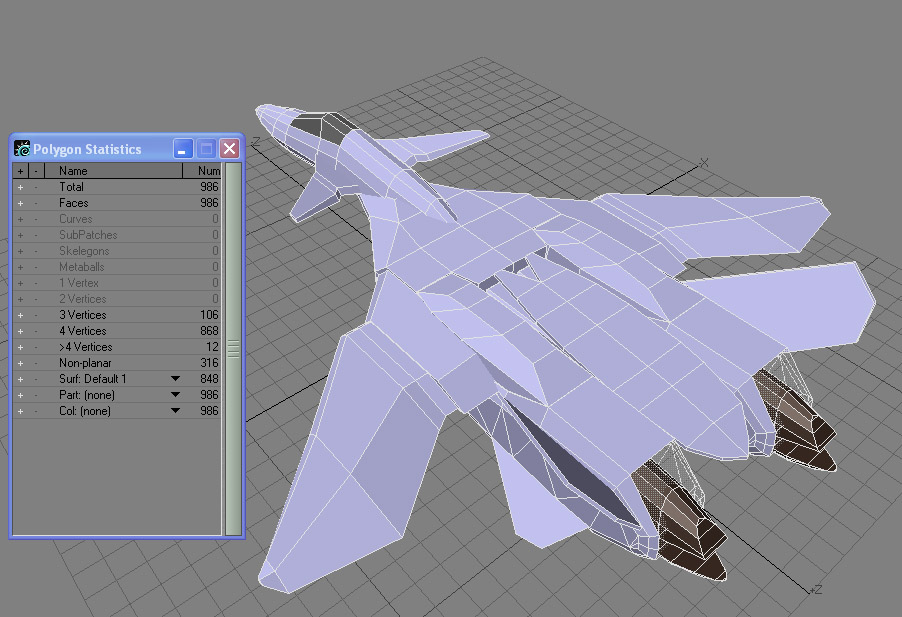Close the Polygon Statistics window

(230, 149)
